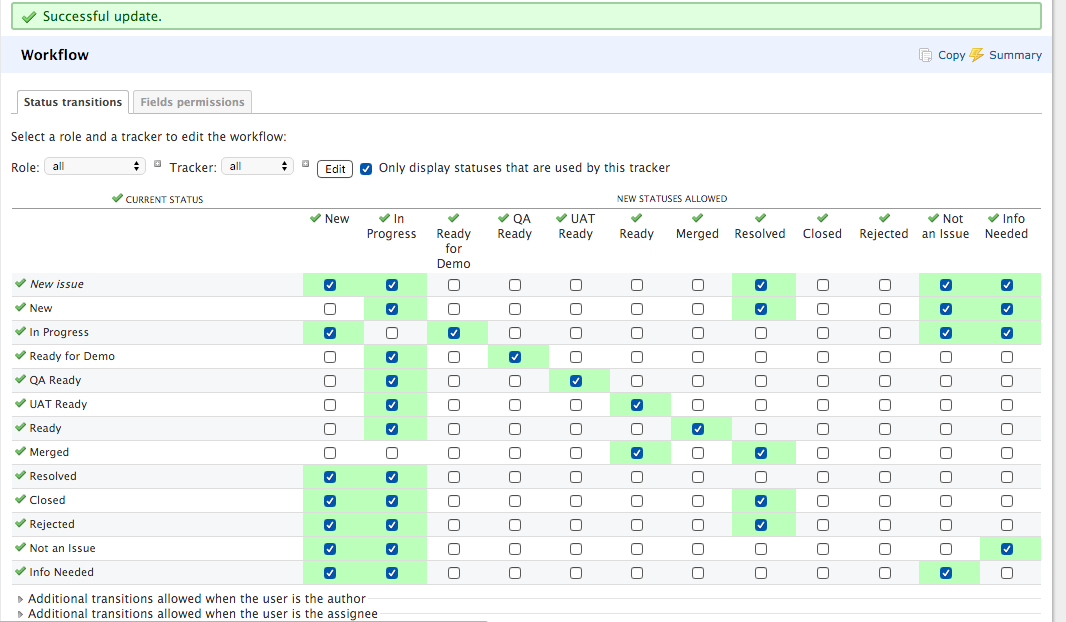Click the Successful update notification banner
The height and width of the screenshot is (622, 1066).
526,16
